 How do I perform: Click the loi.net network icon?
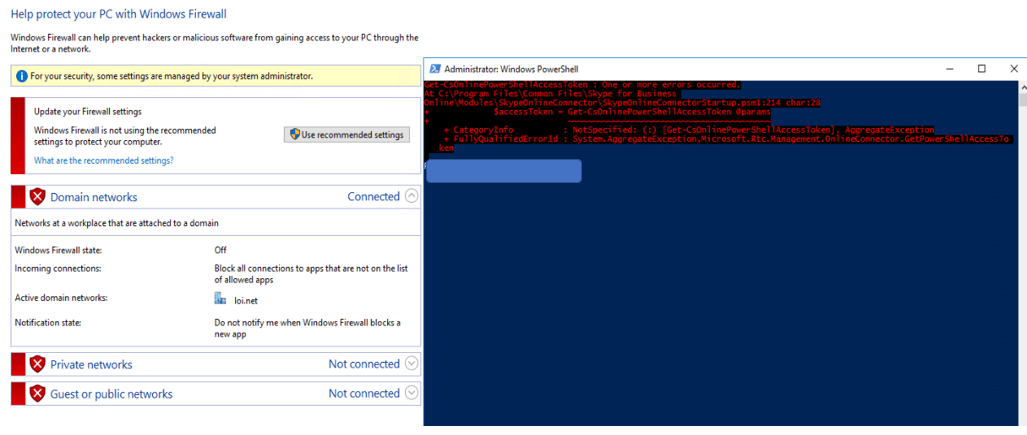tap(221, 298)
